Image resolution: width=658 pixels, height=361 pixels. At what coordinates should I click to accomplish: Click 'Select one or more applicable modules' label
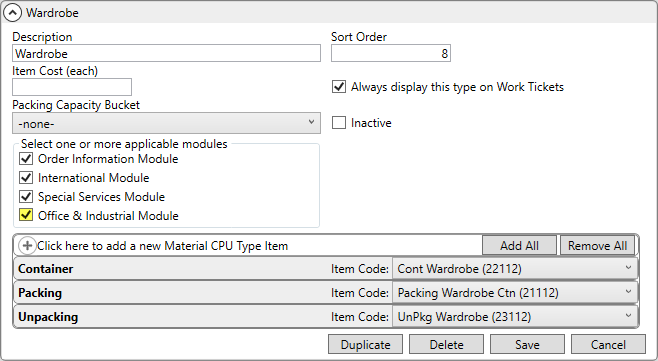click(x=124, y=144)
